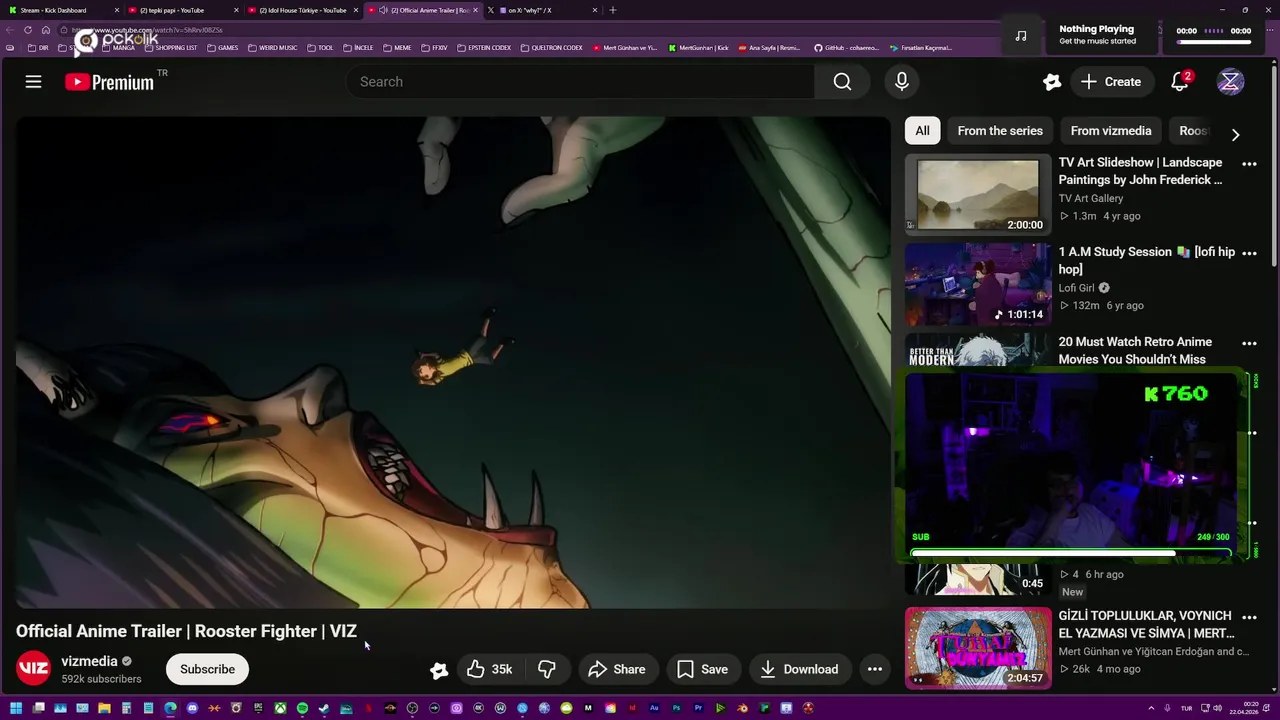Open options for GİZLİ TOPLULUKLAR video
1280x720 pixels.
click(1249, 617)
